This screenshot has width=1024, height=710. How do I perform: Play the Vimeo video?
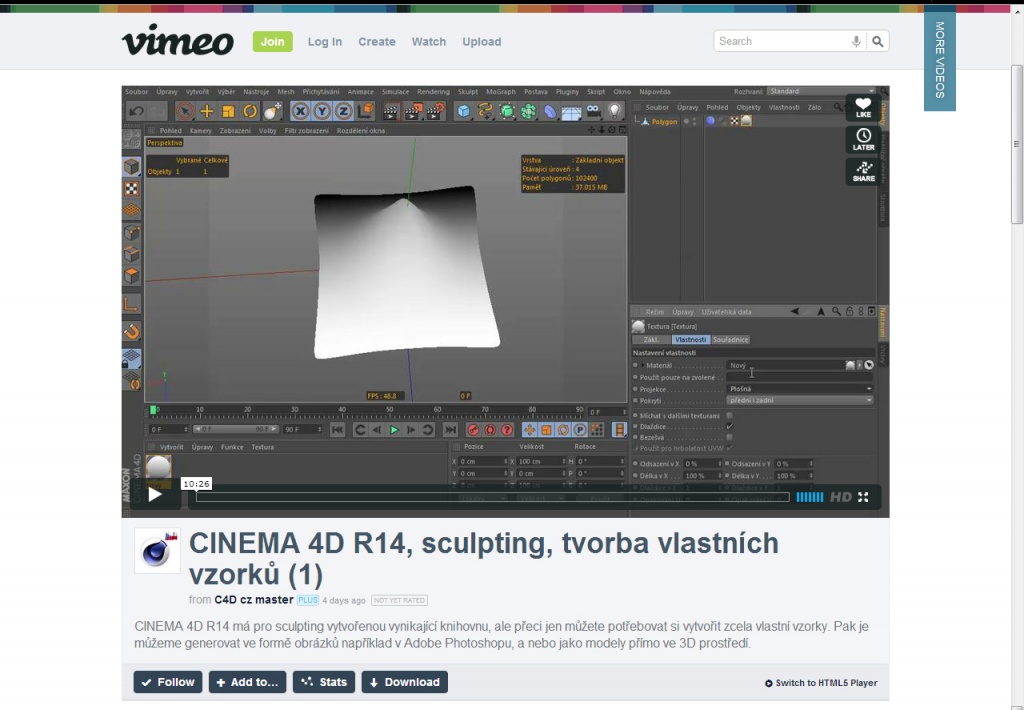(155, 494)
